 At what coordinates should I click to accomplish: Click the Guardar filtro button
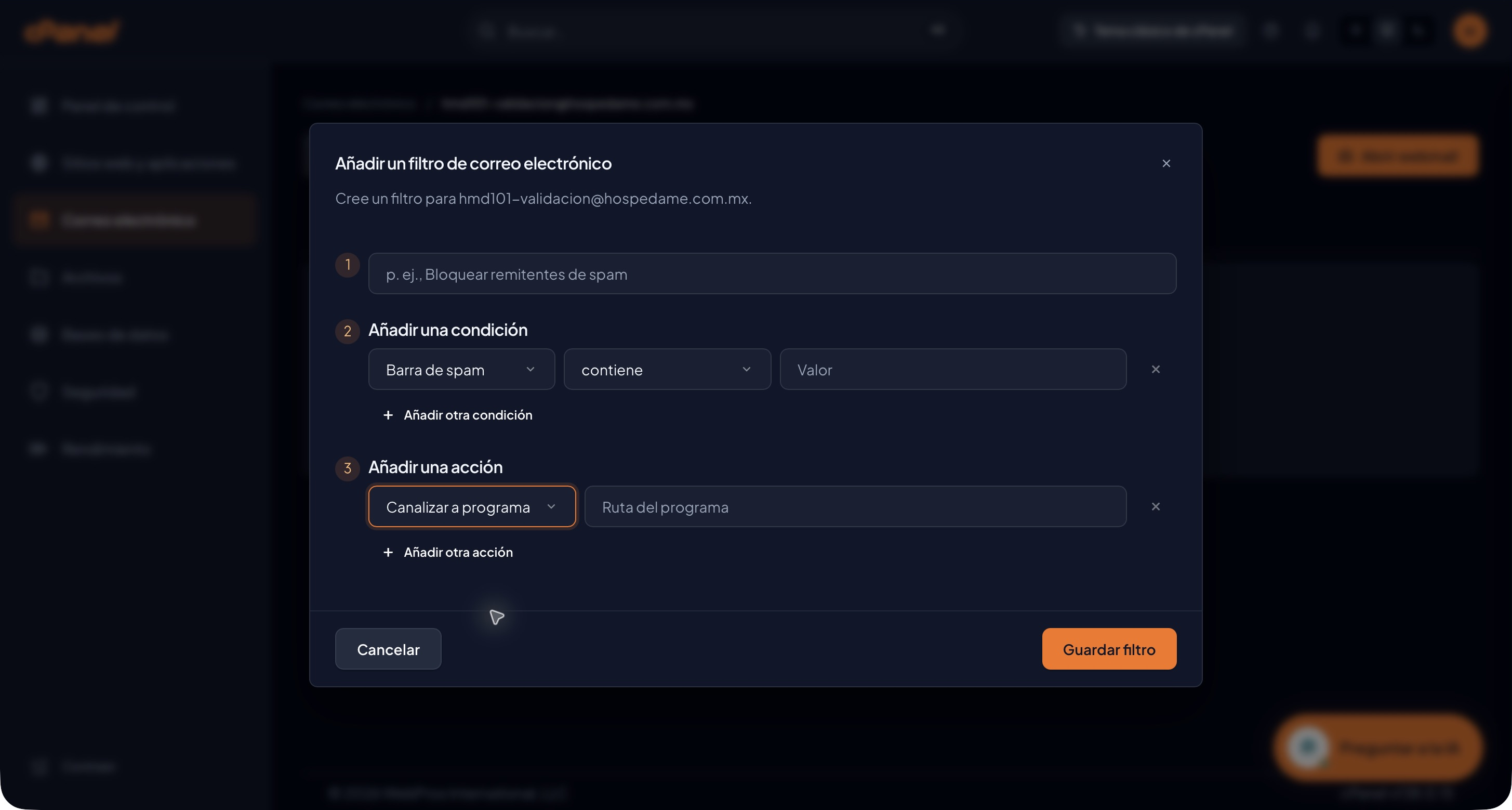(x=1109, y=649)
